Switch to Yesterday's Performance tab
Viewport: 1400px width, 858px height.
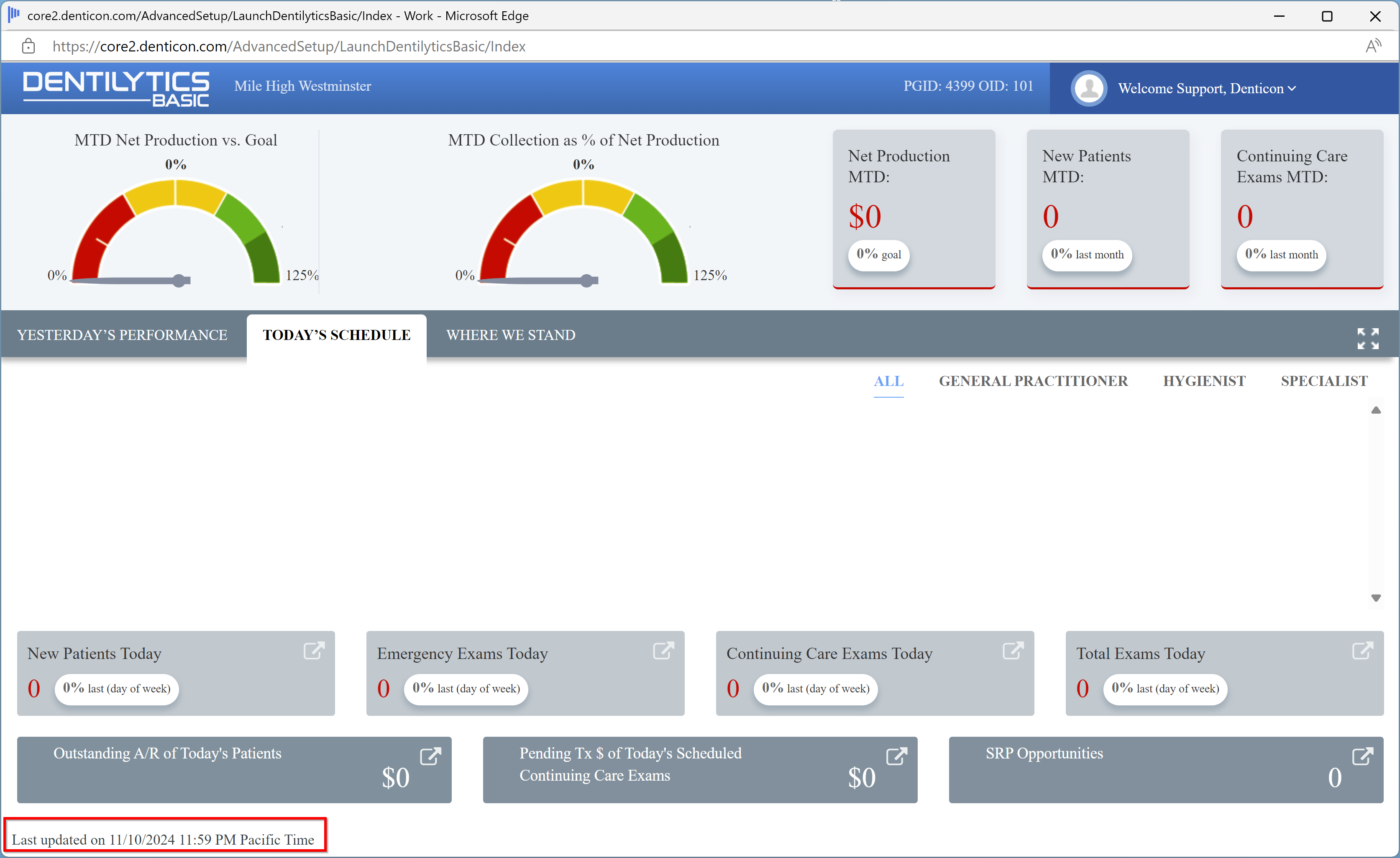pyautogui.click(x=122, y=335)
